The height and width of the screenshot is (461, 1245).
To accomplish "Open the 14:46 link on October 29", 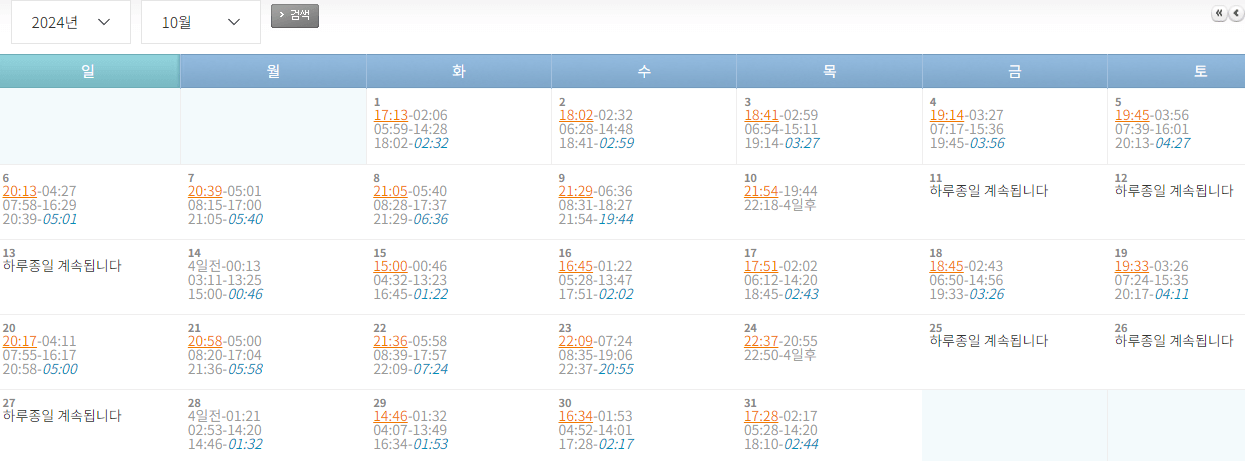I will click(391, 417).
